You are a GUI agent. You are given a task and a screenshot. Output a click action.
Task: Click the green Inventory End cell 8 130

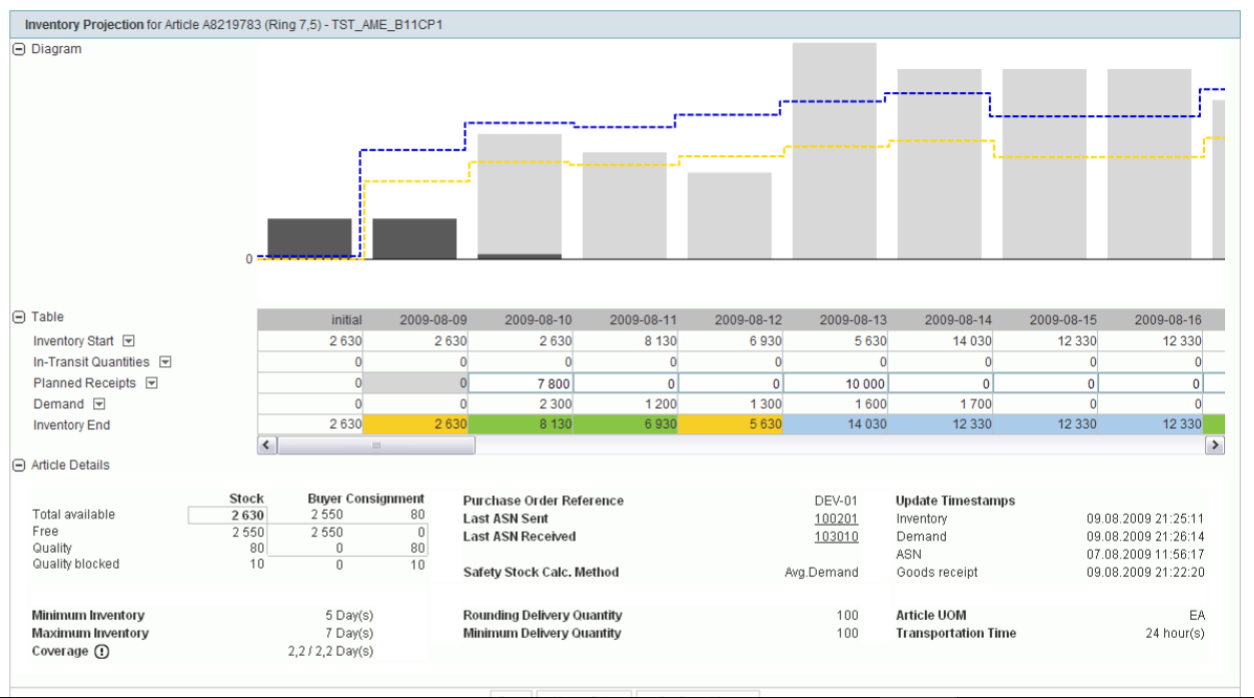coord(520,425)
